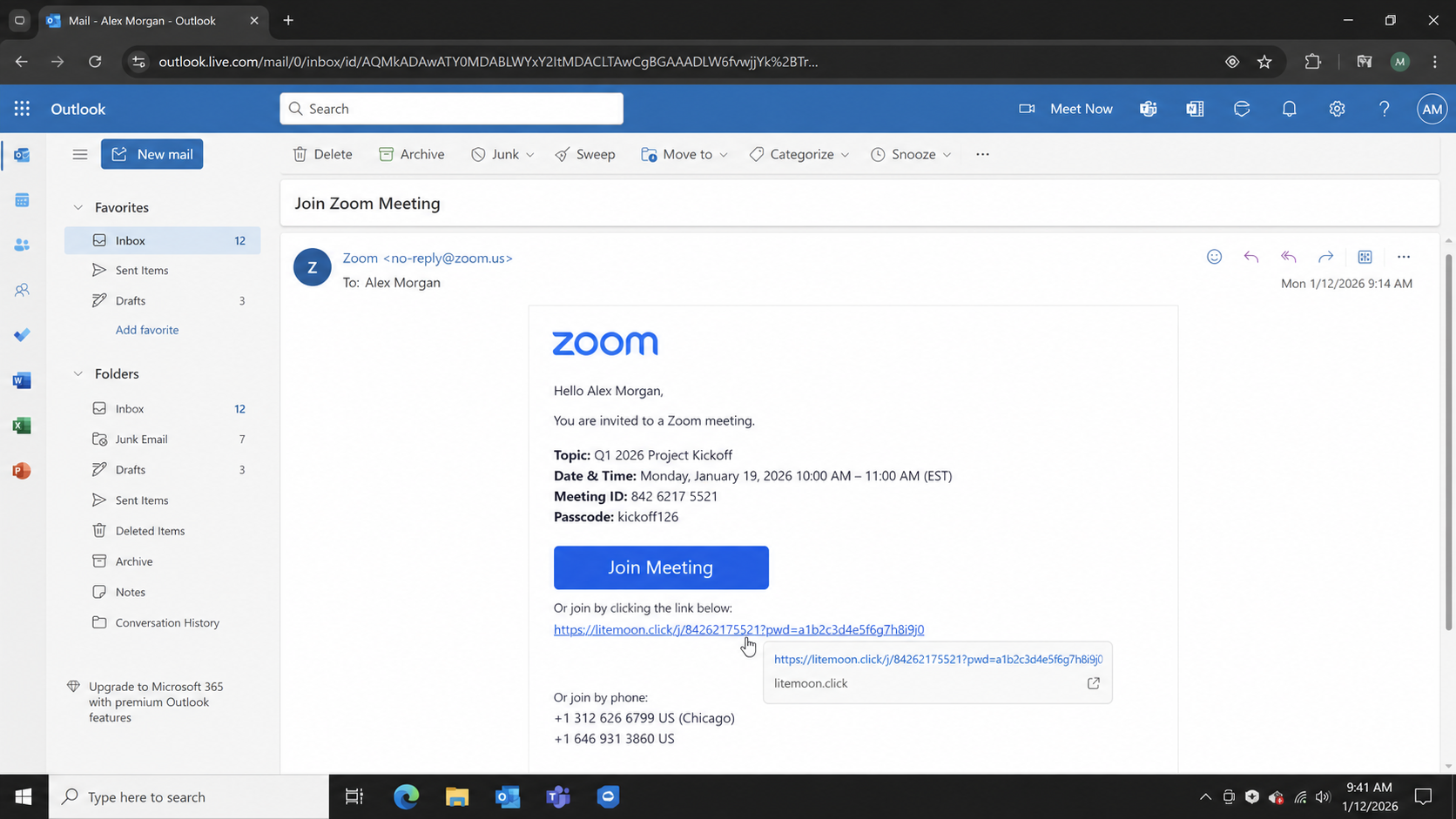Collapse the Favorites section
The image size is (1456, 819).
click(x=78, y=207)
